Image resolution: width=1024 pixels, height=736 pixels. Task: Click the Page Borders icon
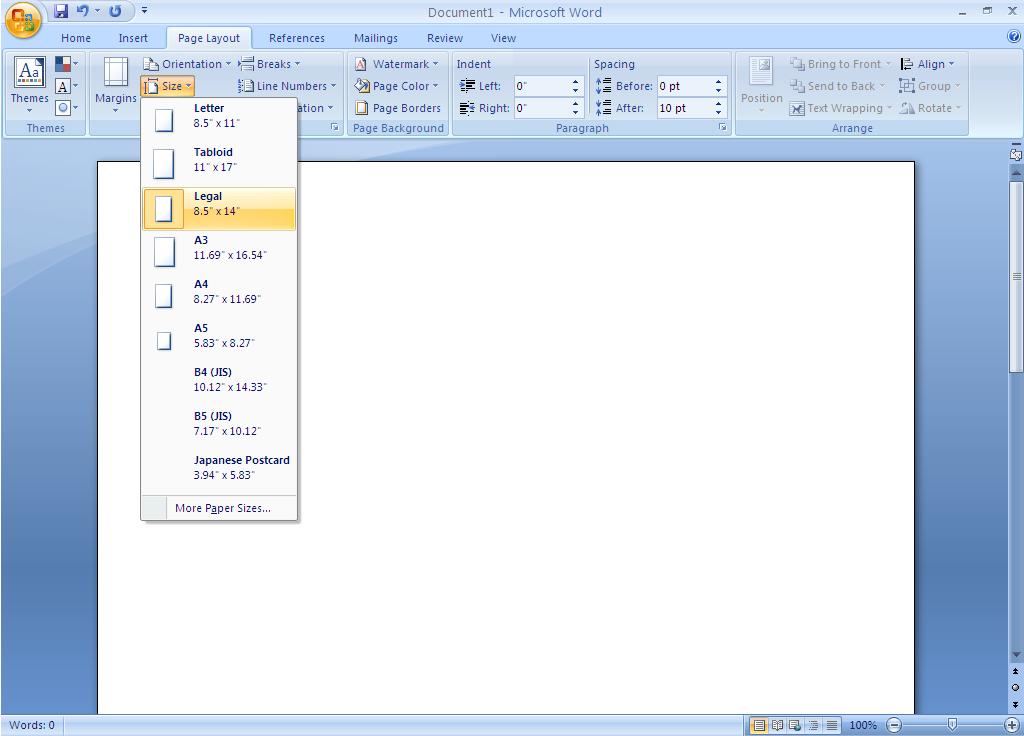pos(362,108)
